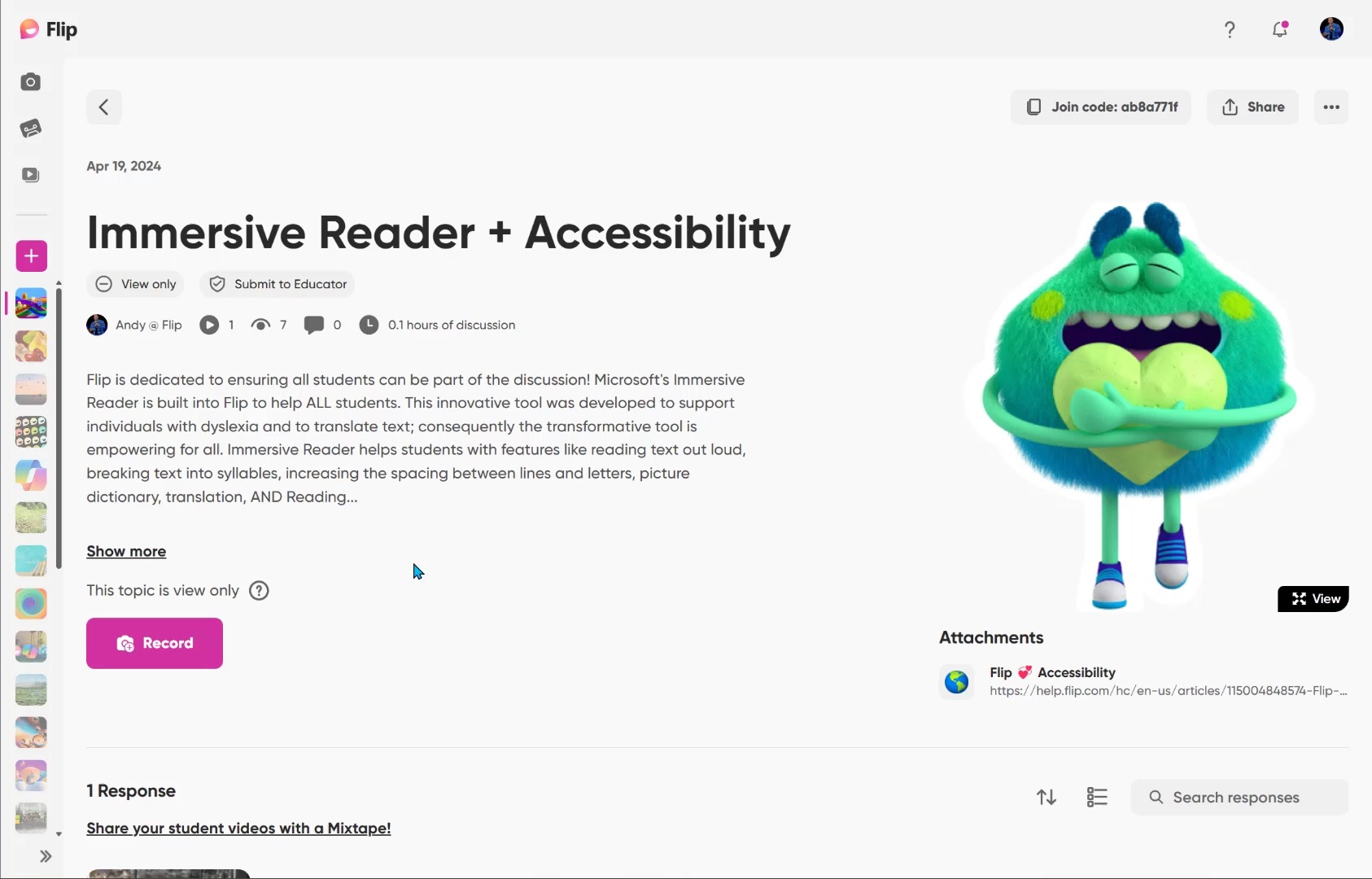1372x879 pixels.
Task: Click the Andy @ Flip author name
Action: click(149, 326)
